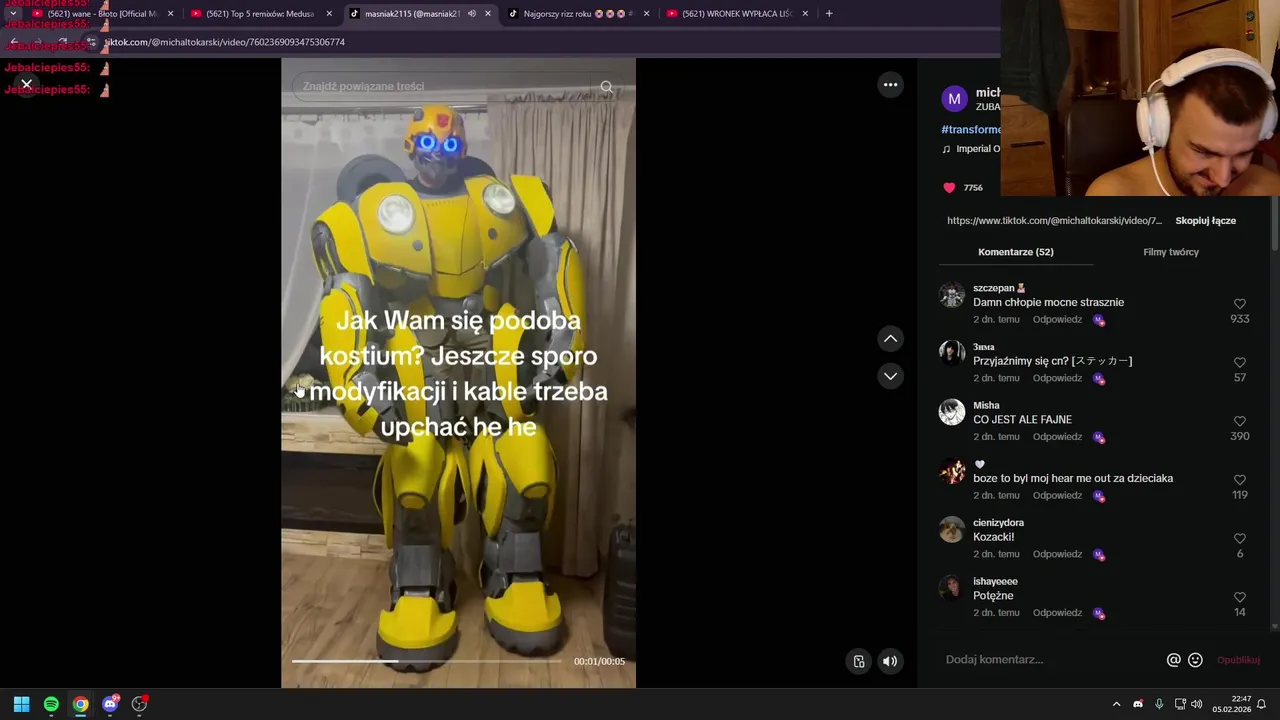Like Misha's comment 'CO JEST ALE FAJNE'
Screen dimensions: 1280x720
[1239, 422]
